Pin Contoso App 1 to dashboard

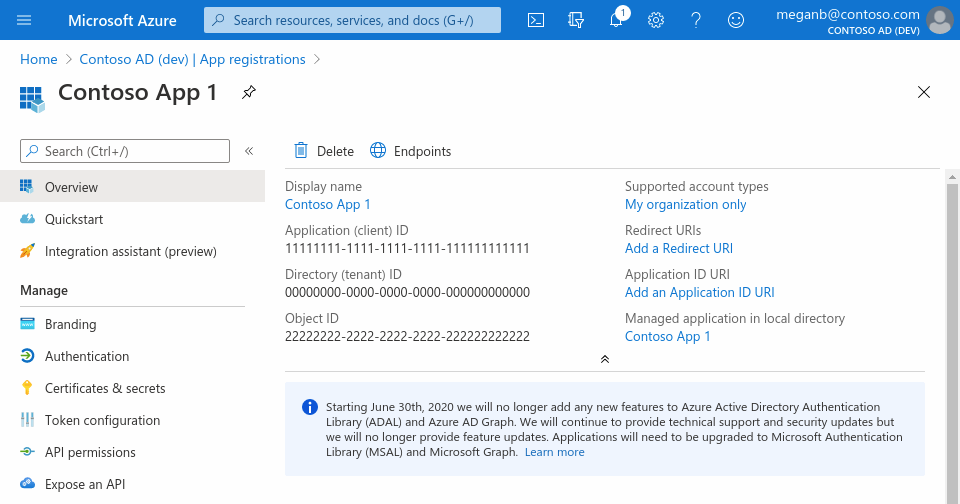(x=249, y=92)
